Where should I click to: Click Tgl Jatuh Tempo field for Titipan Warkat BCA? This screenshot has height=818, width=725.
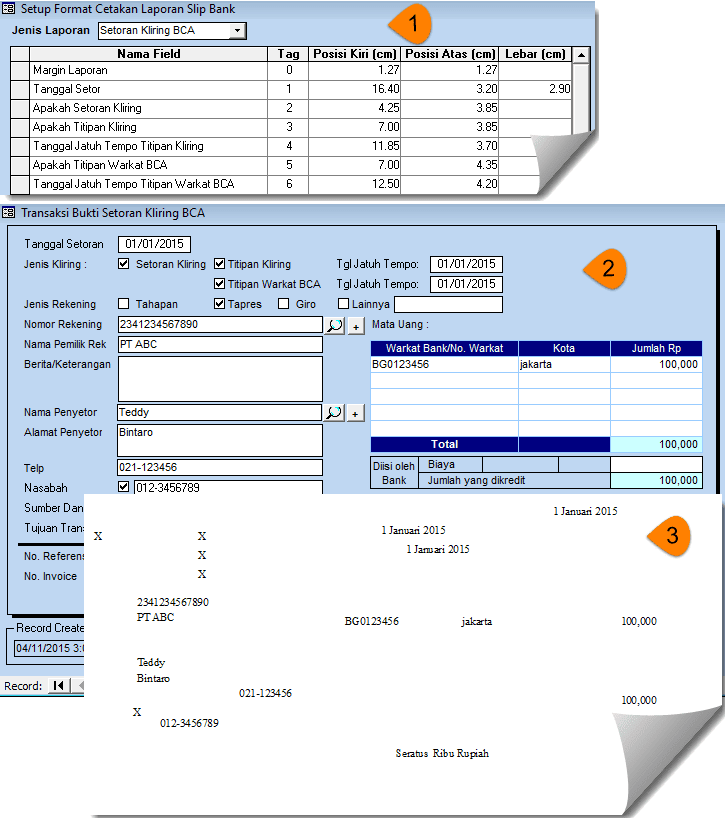click(x=466, y=284)
